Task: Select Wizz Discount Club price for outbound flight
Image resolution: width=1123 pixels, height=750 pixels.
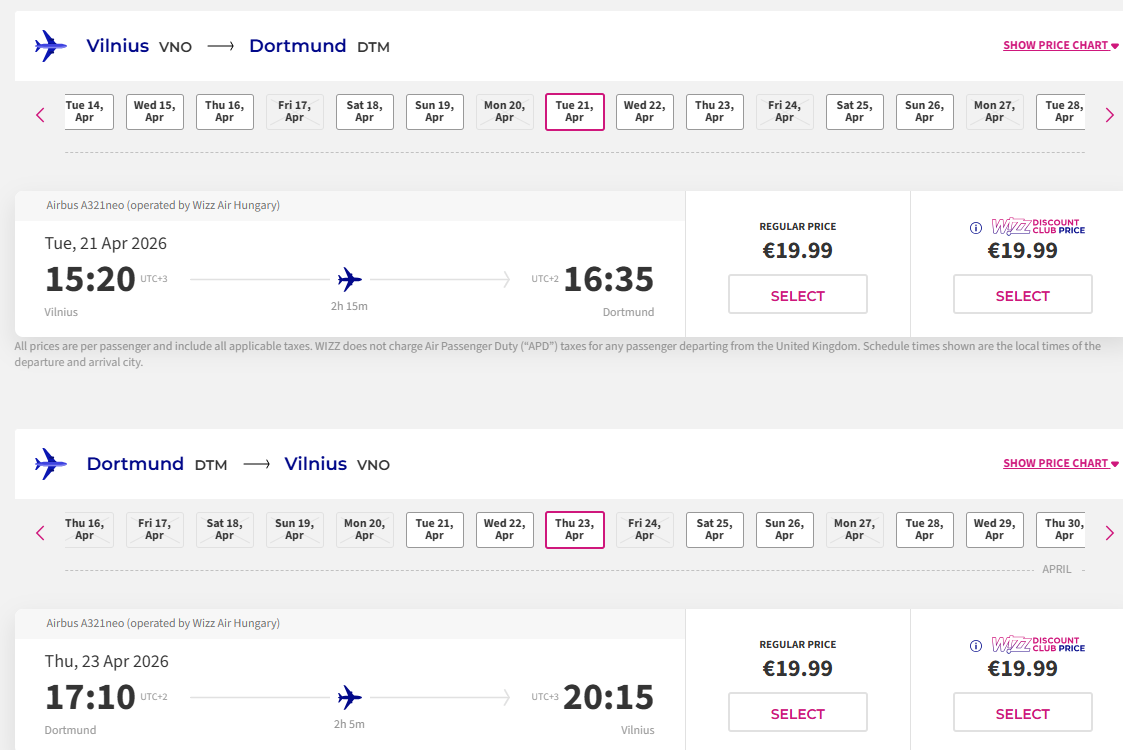Action: pyautogui.click(x=1022, y=296)
